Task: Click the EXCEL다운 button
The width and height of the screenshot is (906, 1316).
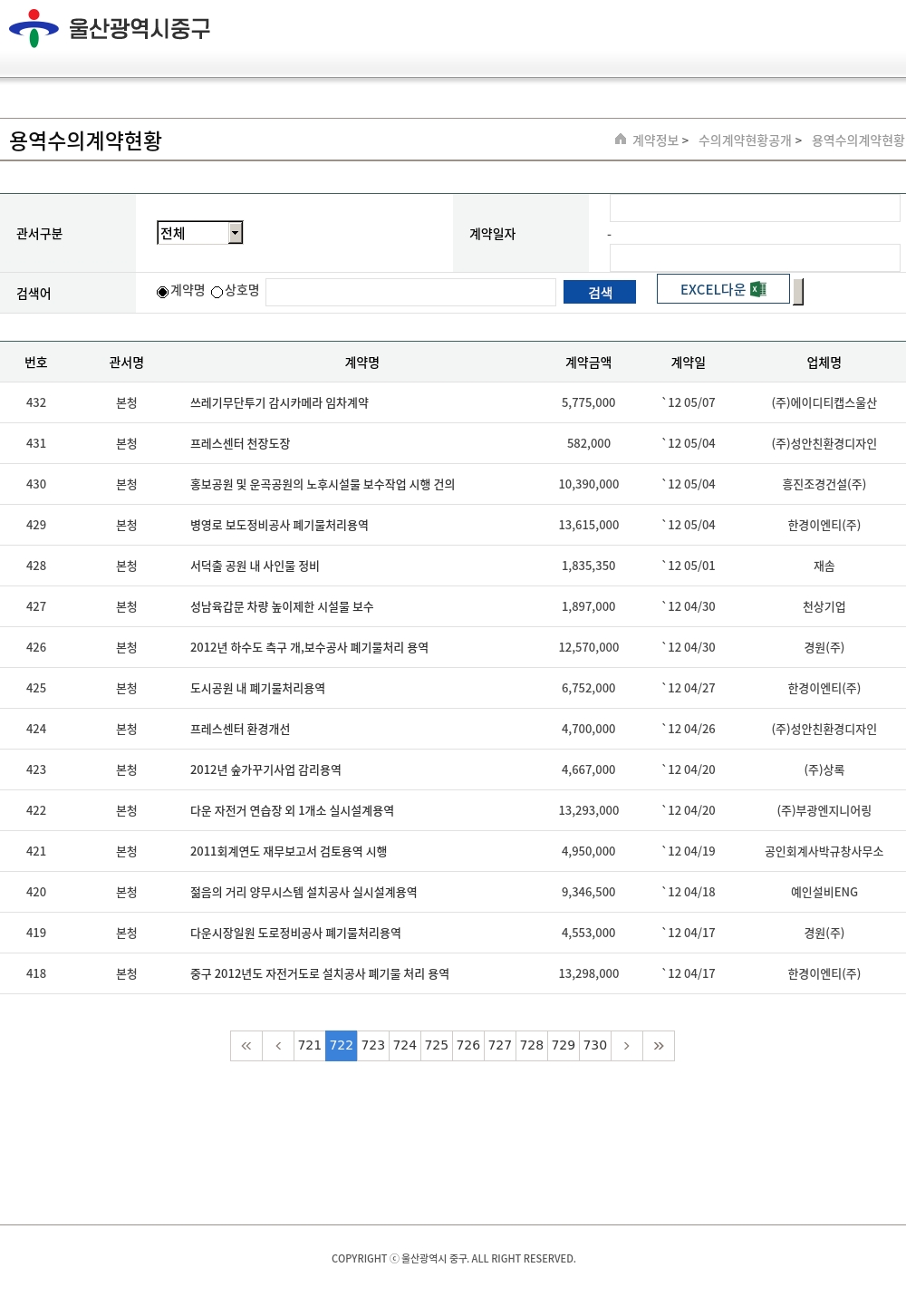Action: point(722,289)
